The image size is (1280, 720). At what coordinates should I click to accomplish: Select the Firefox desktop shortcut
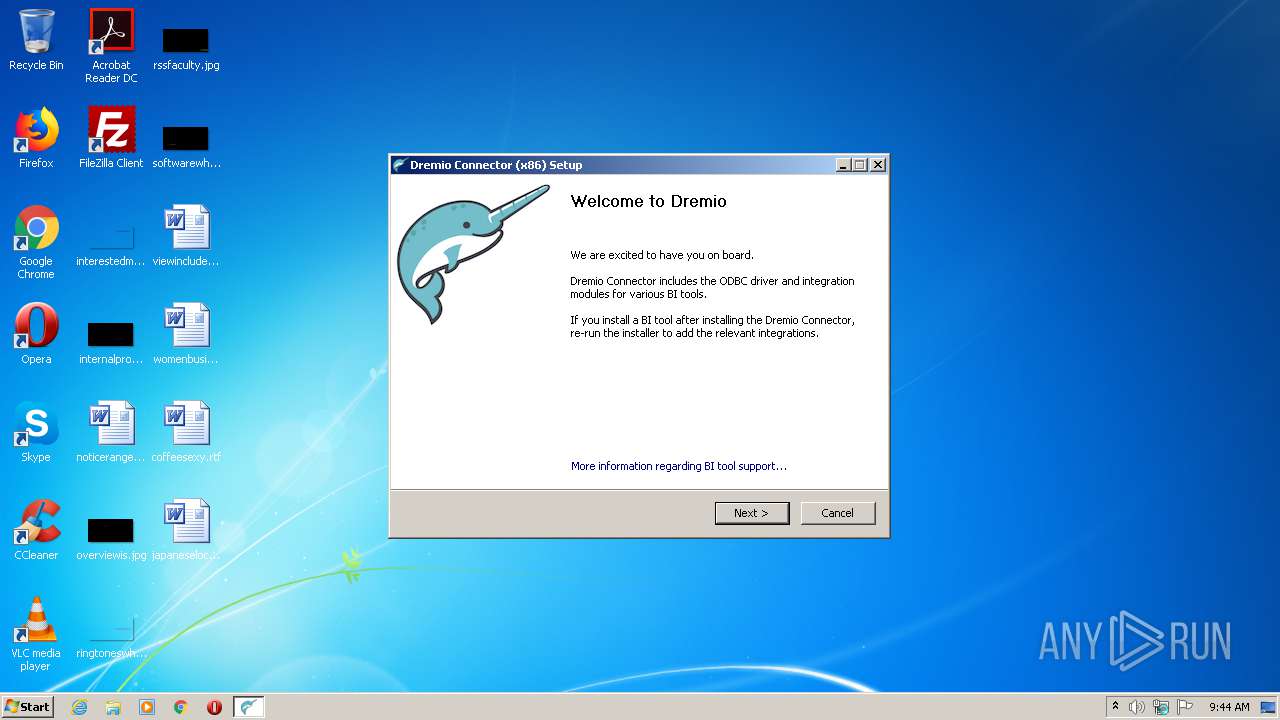36,138
